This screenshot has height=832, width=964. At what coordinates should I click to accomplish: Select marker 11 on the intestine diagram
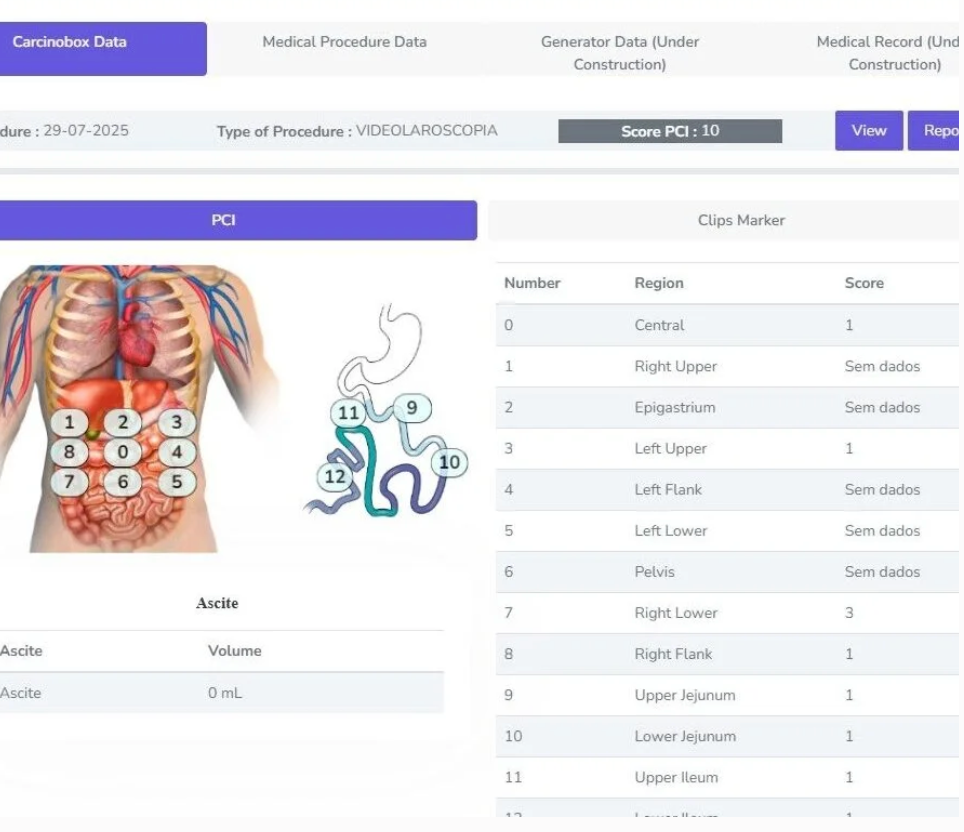coord(348,412)
